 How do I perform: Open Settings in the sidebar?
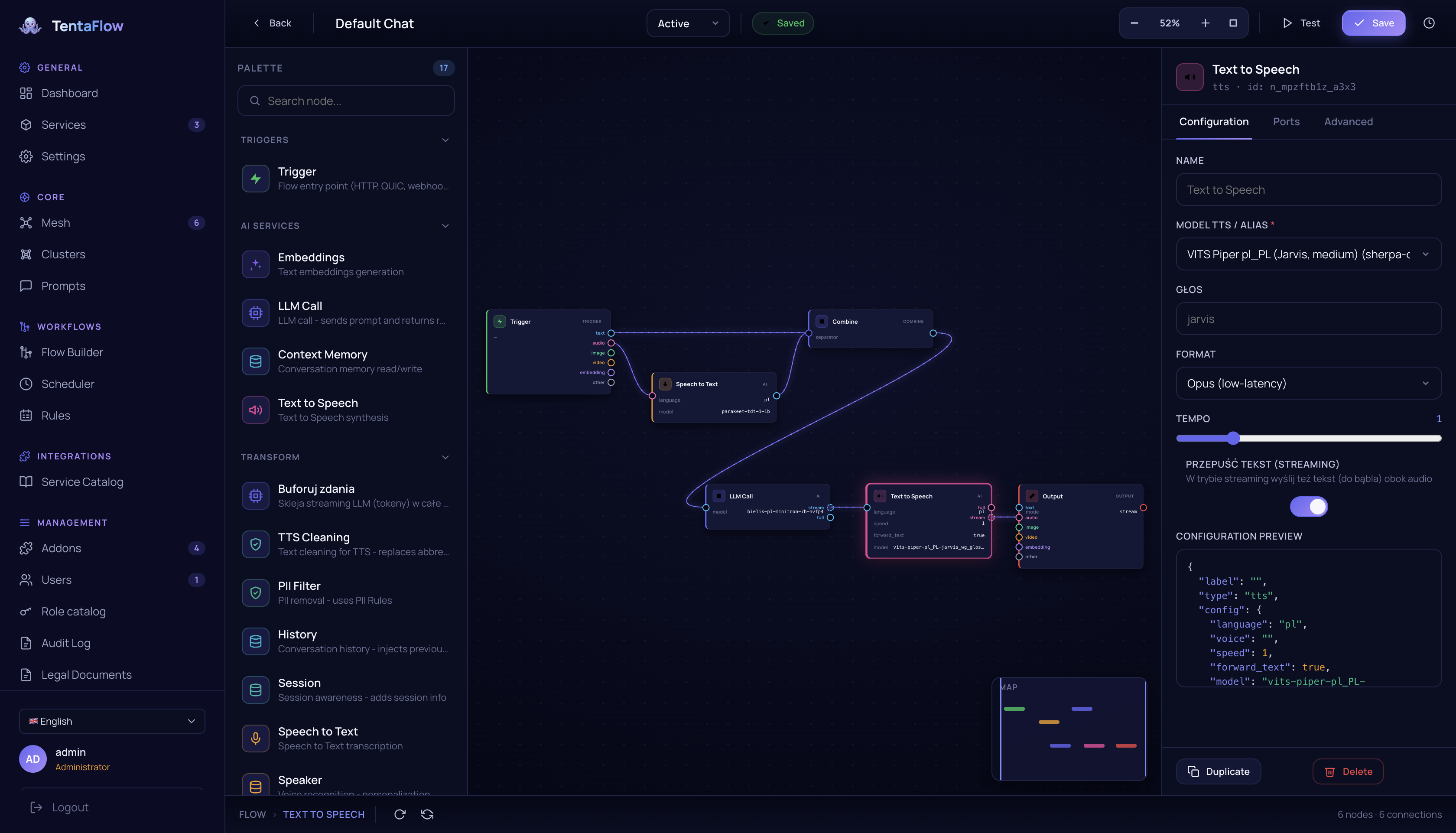(112, 156)
